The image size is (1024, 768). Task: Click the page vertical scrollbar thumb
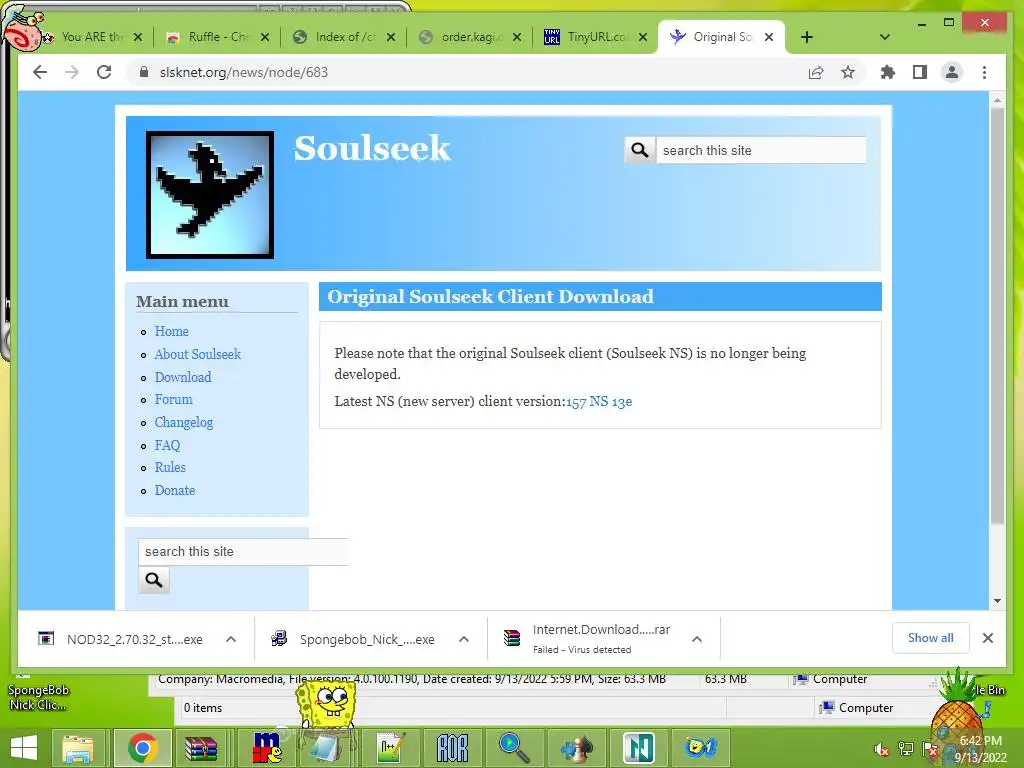(x=997, y=315)
